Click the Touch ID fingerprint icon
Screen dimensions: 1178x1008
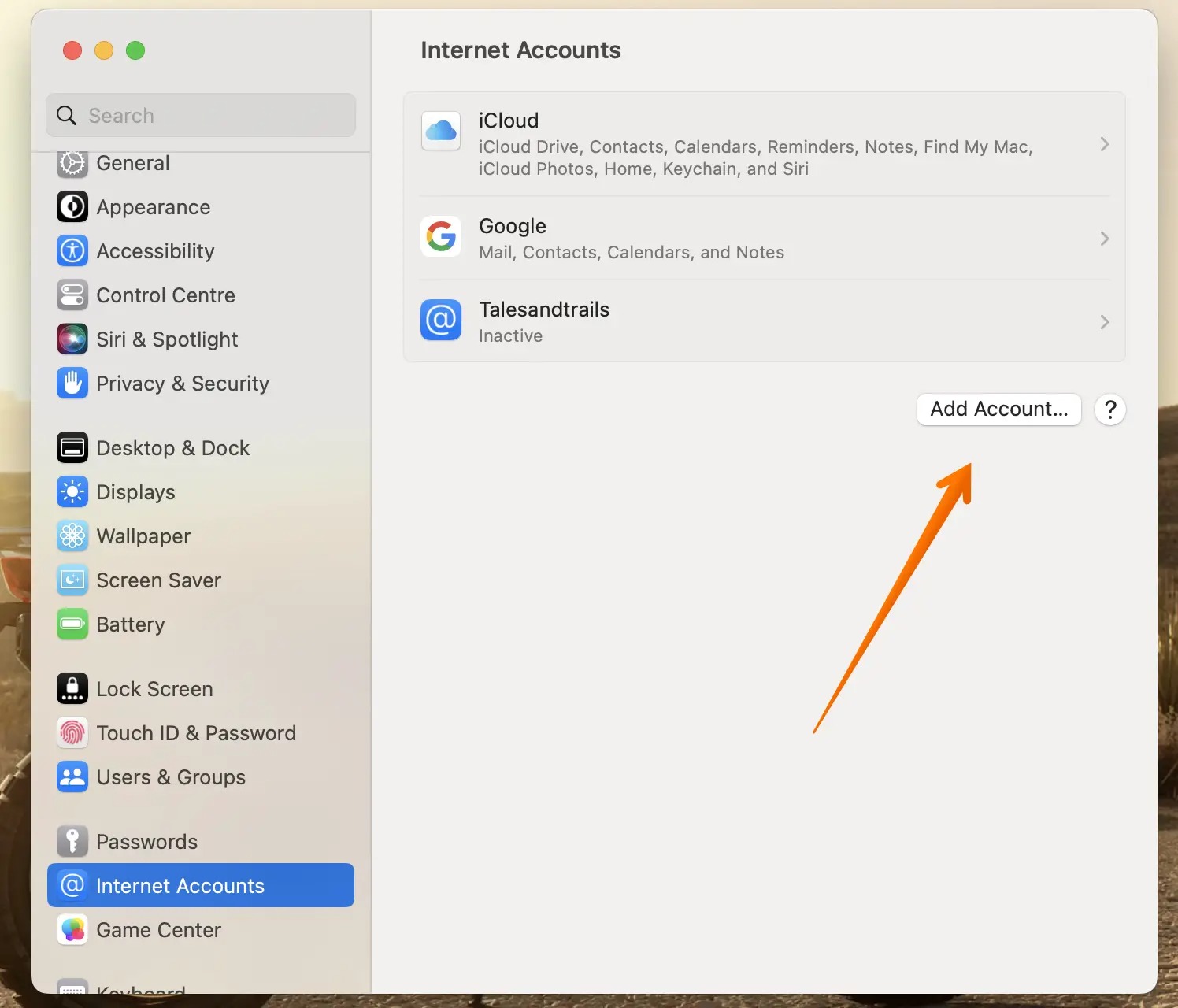pyautogui.click(x=72, y=733)
